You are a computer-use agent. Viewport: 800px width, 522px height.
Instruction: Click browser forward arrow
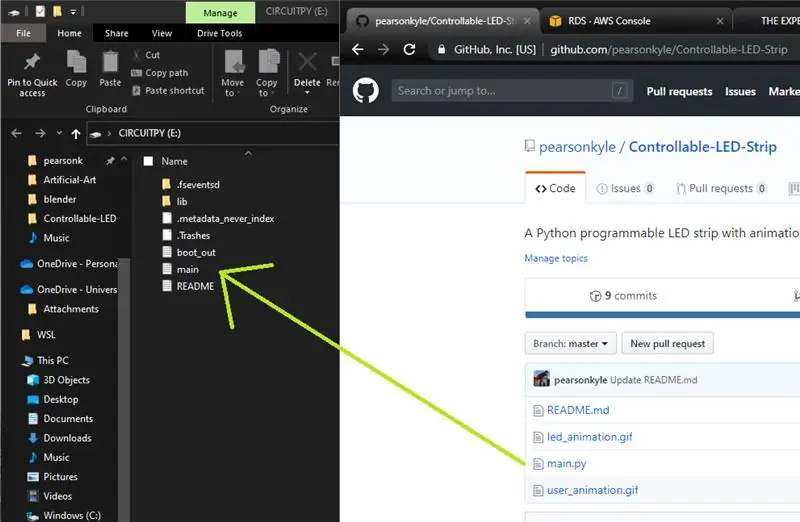383,49
